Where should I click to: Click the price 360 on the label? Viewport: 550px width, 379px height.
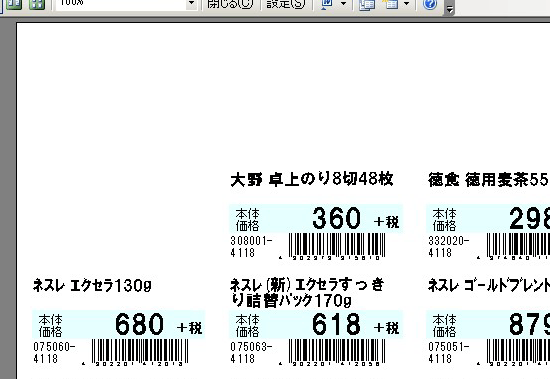tap(336, 218)
